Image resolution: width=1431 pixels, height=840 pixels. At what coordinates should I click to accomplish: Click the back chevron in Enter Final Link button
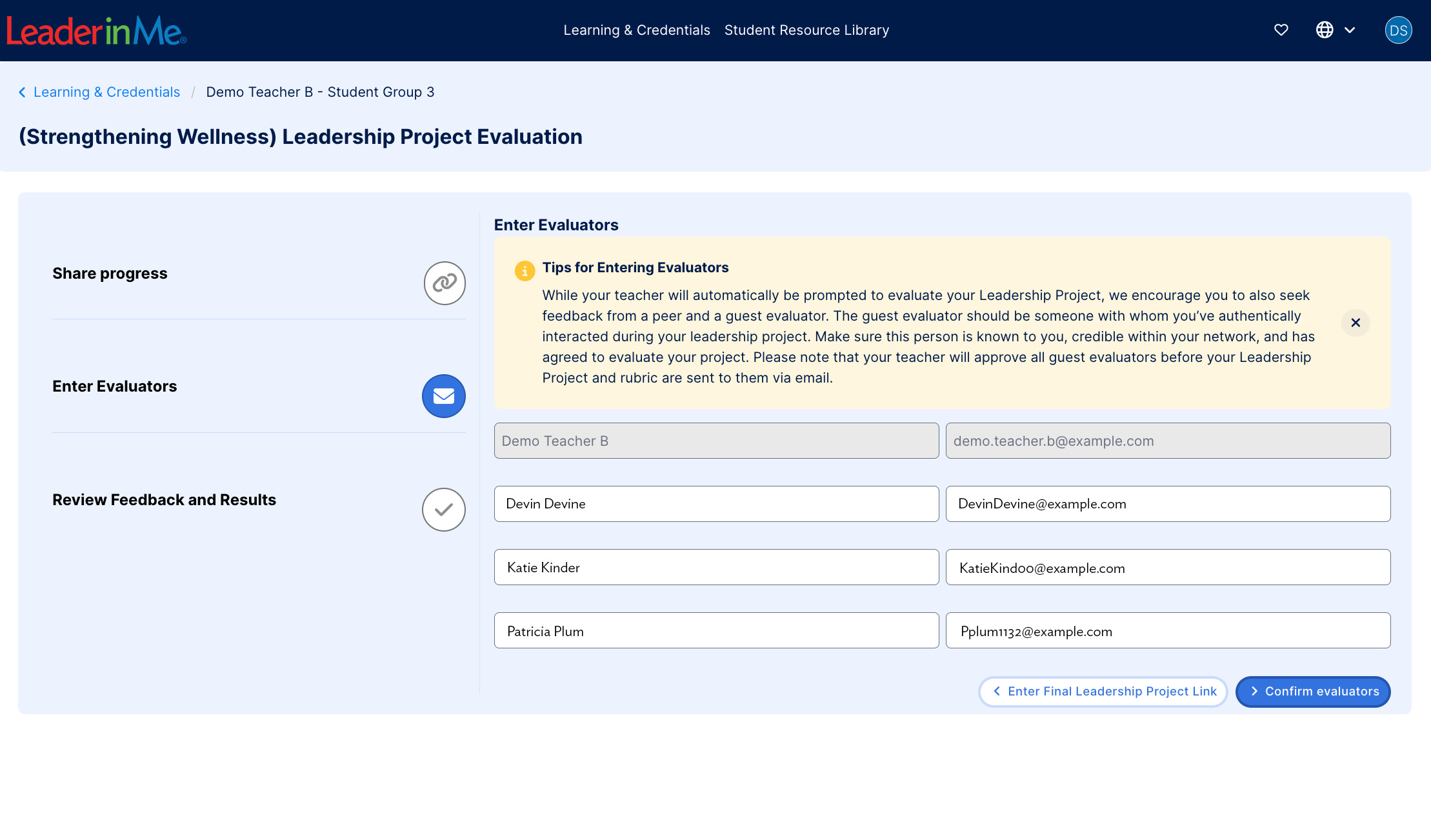click(997, 691)
